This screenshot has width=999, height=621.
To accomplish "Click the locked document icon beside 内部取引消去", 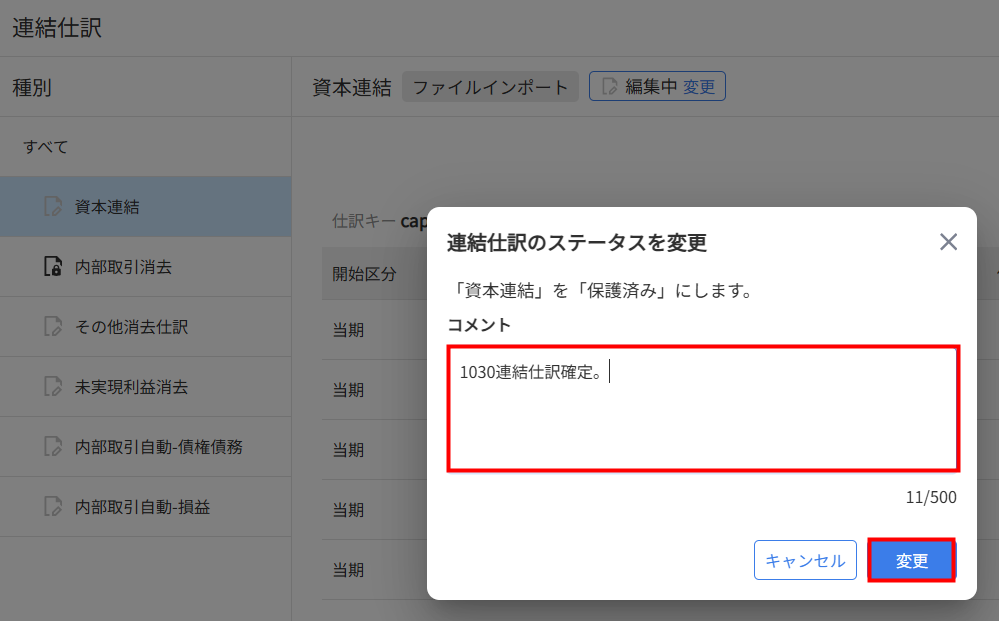I will (x=53, y=267).
